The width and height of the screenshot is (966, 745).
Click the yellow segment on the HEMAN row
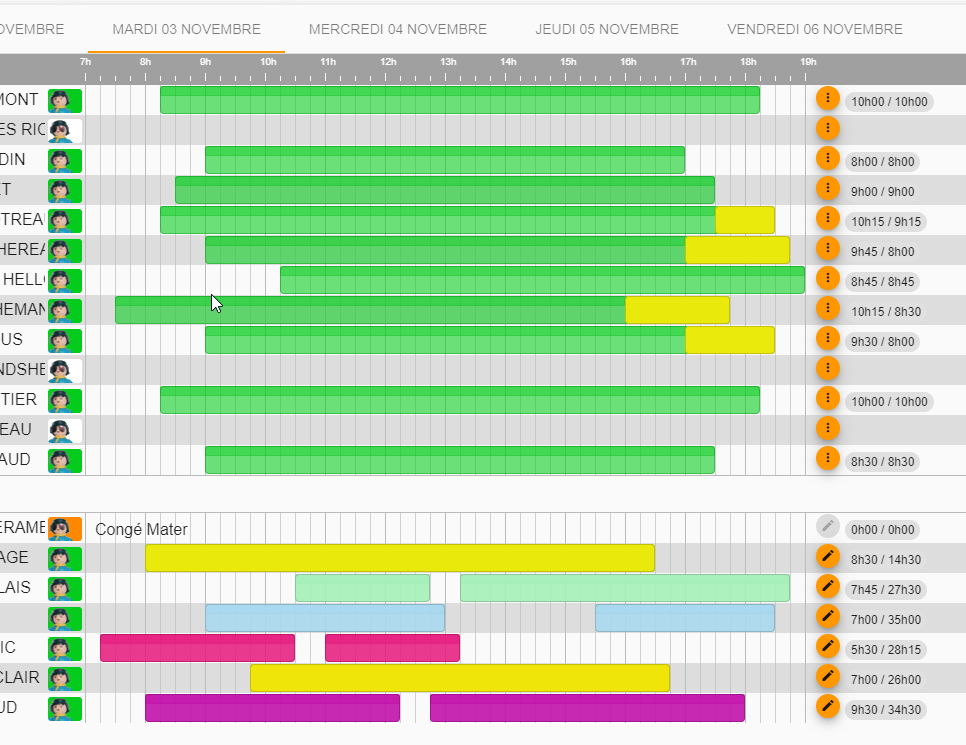pos(677,310)
